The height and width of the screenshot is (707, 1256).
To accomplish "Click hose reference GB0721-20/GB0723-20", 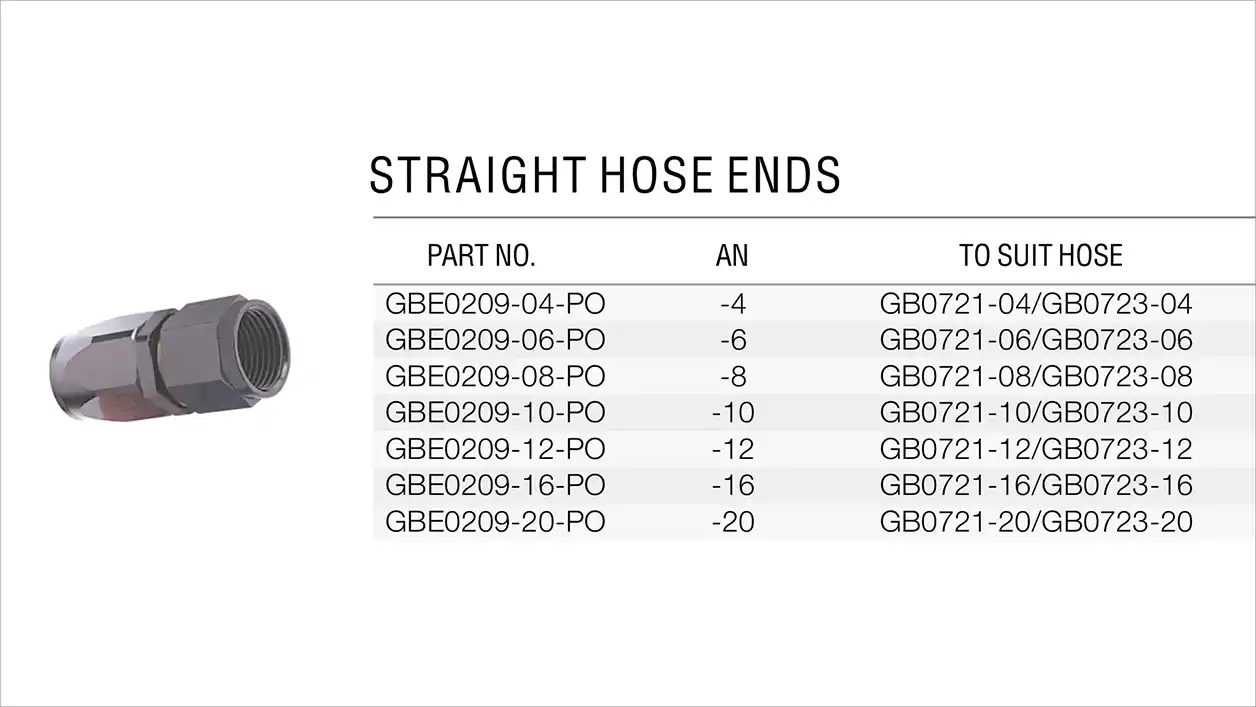I will point(1037,522).
